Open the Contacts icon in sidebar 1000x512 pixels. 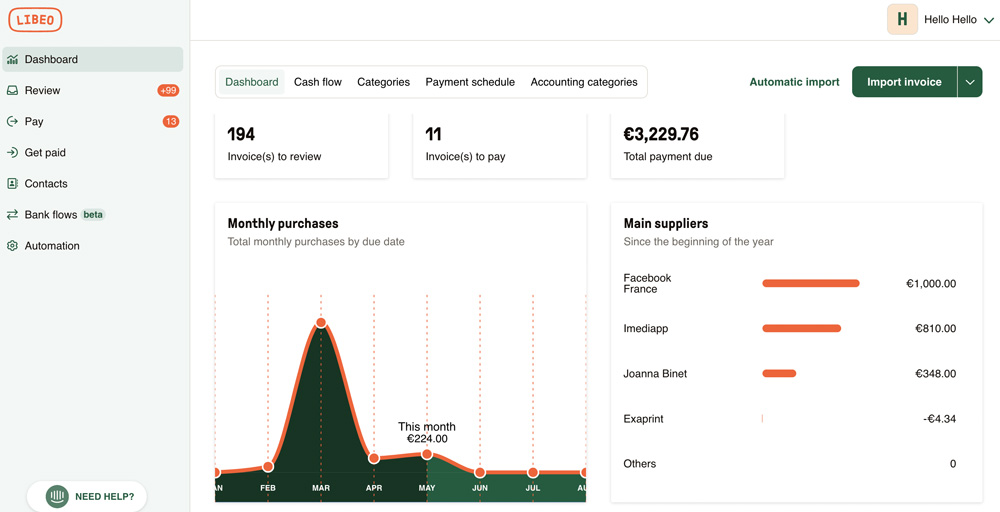click(12, 184)
